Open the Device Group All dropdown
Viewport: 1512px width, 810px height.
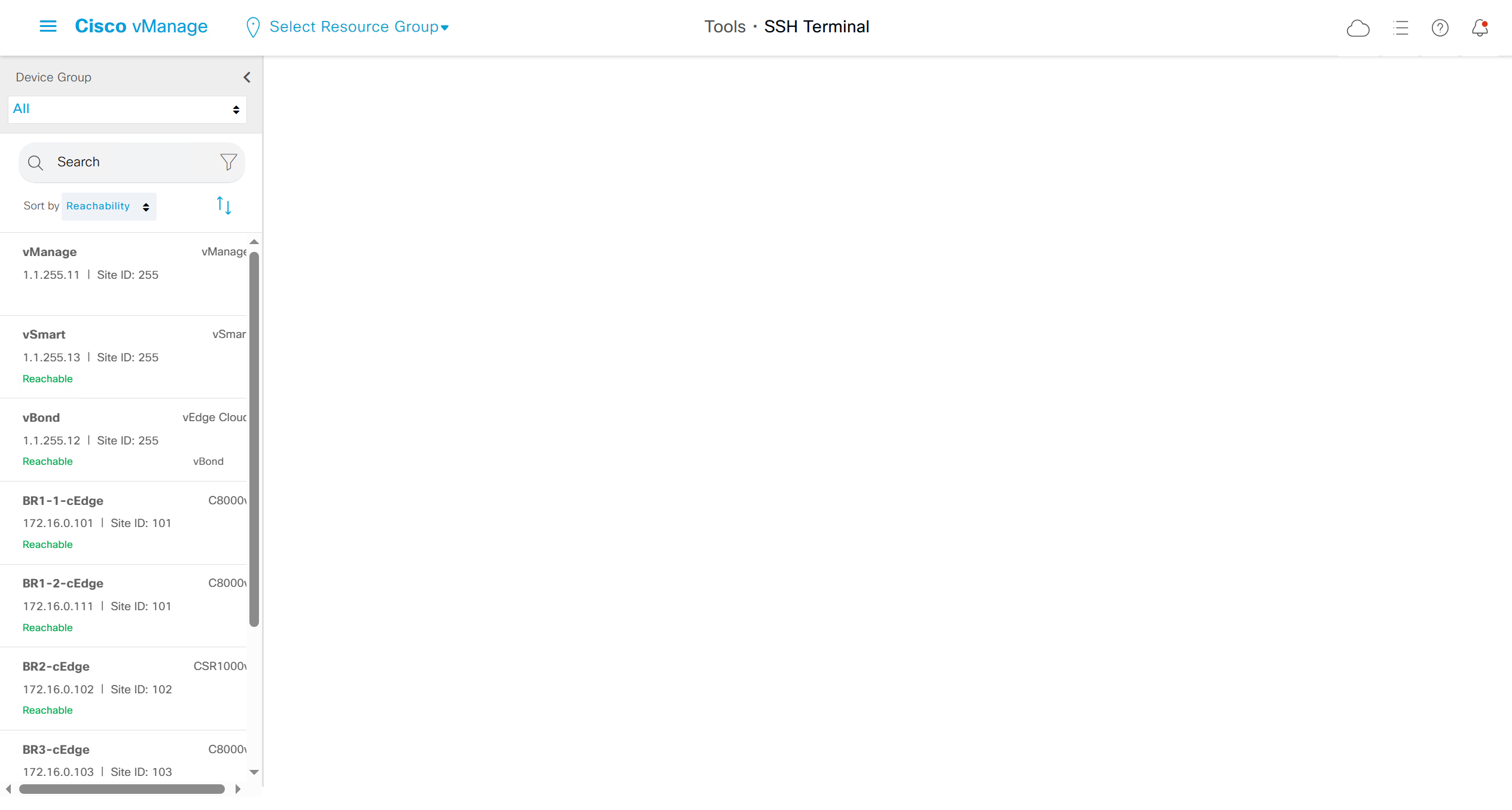coord(127,109)
